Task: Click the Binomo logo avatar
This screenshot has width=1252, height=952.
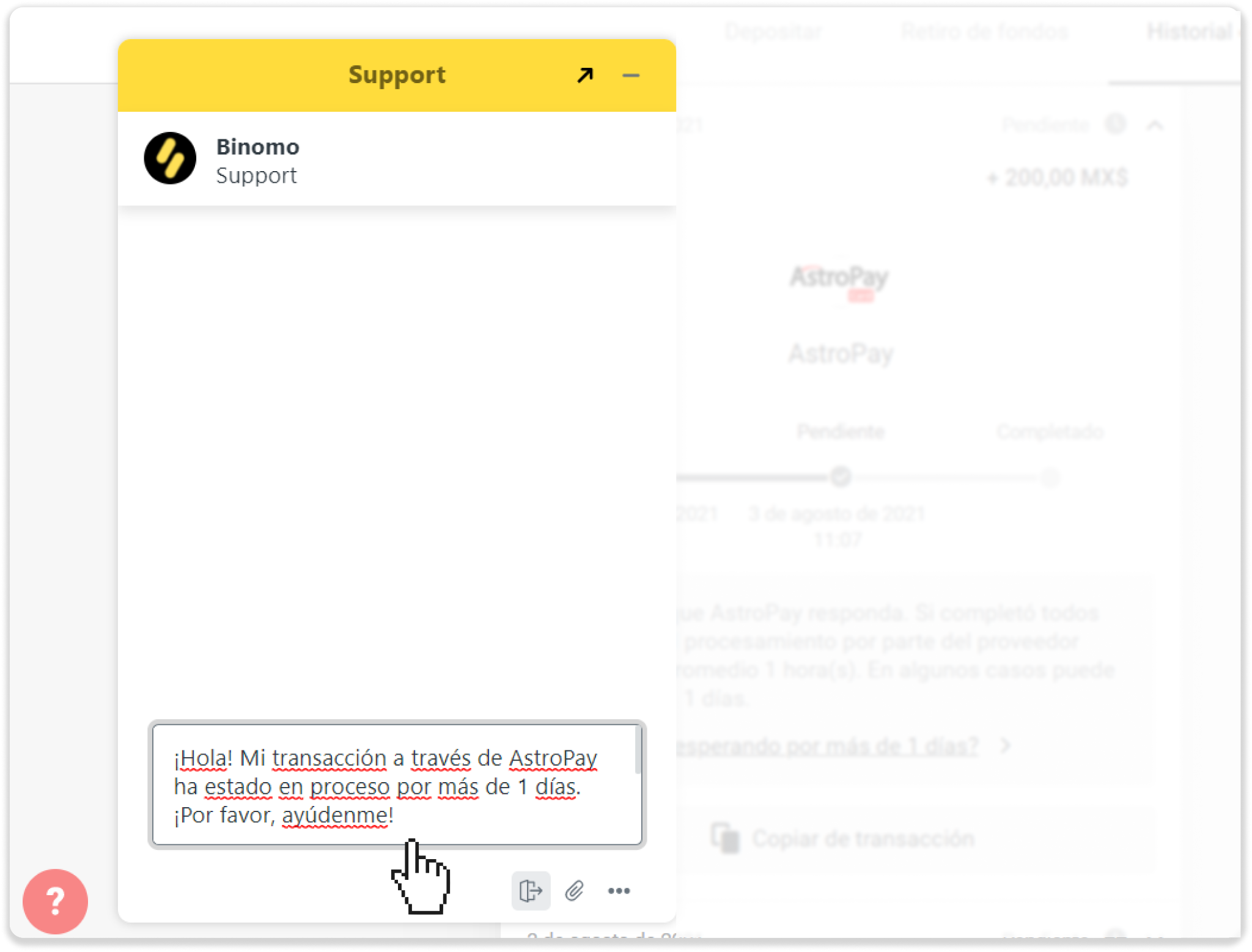Action: pyautogui.click(x=170, y=158)
